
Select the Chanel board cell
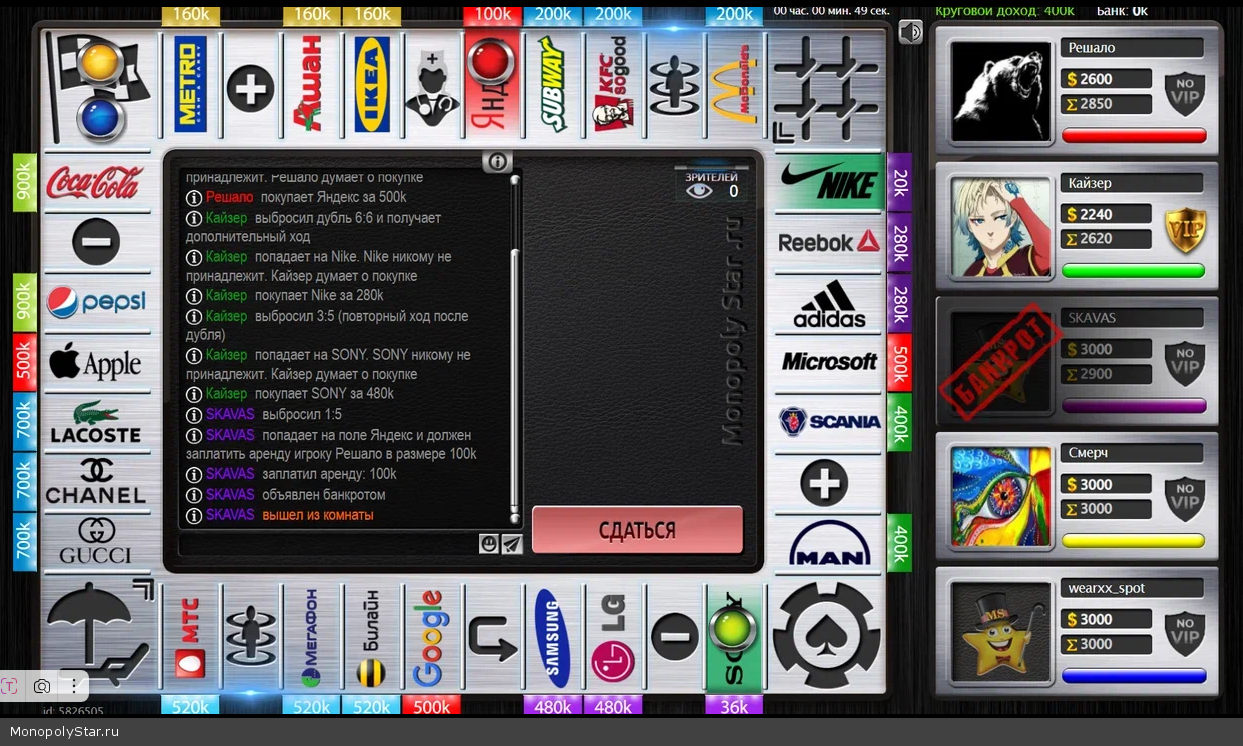pos(96,482)
